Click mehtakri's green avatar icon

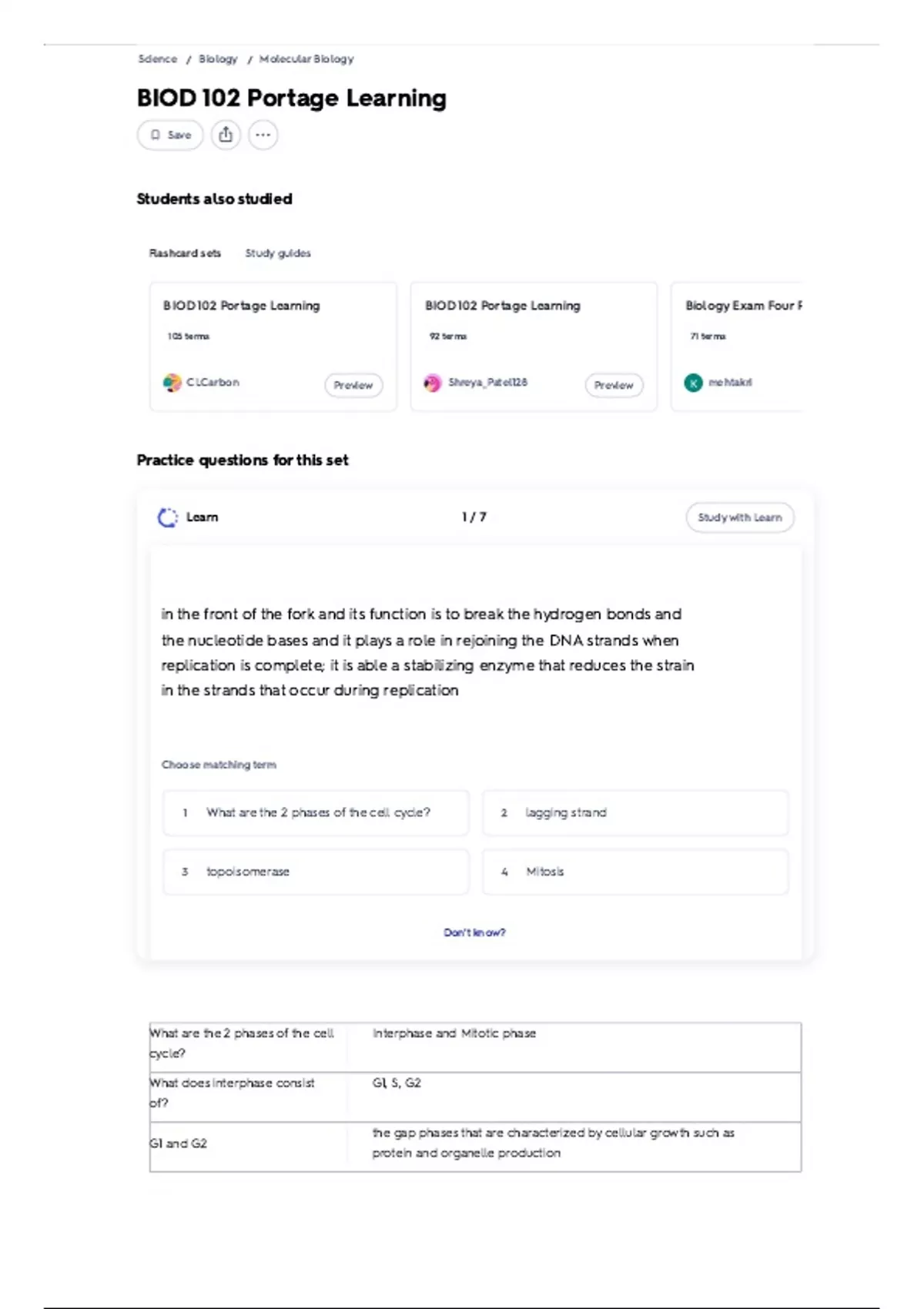click(x=693, y=383)
